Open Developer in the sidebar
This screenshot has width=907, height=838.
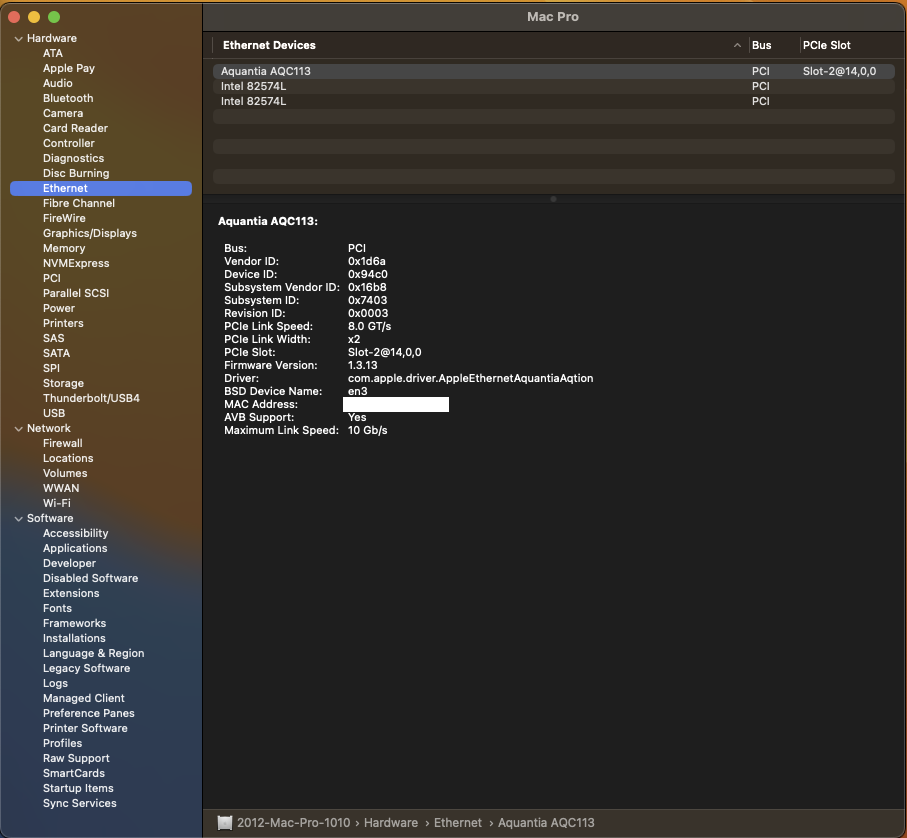69,564
